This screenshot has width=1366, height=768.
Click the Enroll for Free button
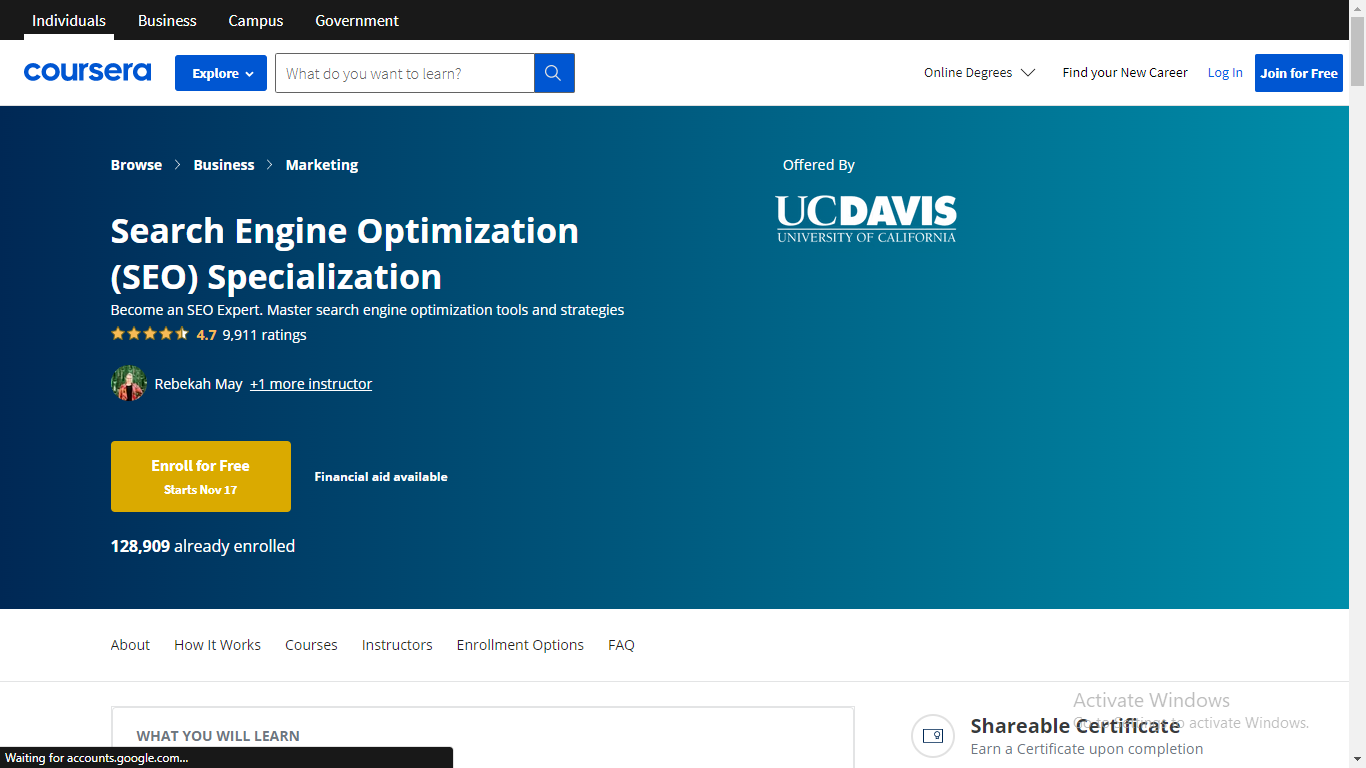201,476
